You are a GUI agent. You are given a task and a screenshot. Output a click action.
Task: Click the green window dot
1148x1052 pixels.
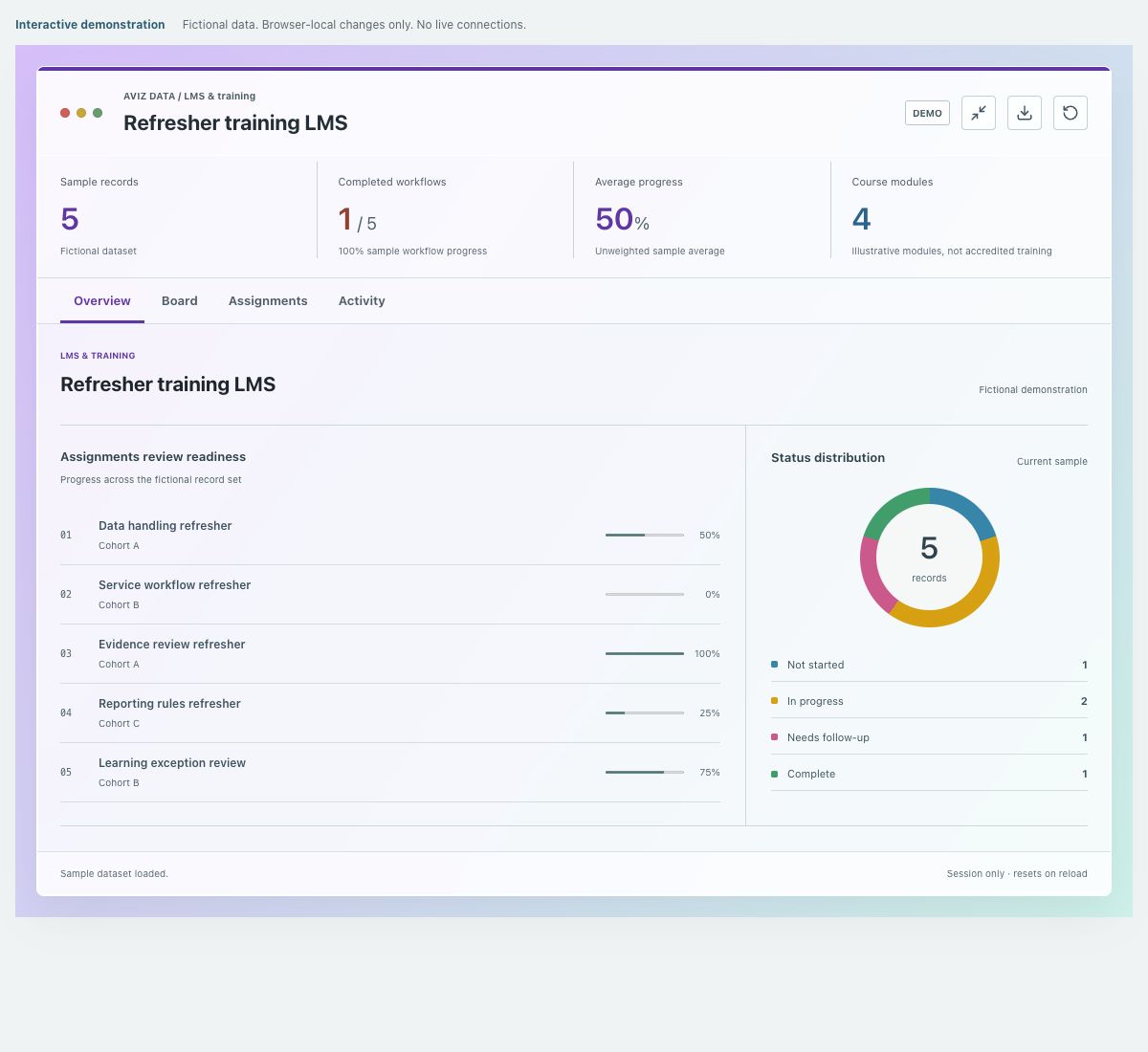pyautogui.click(x=98, y=113)
